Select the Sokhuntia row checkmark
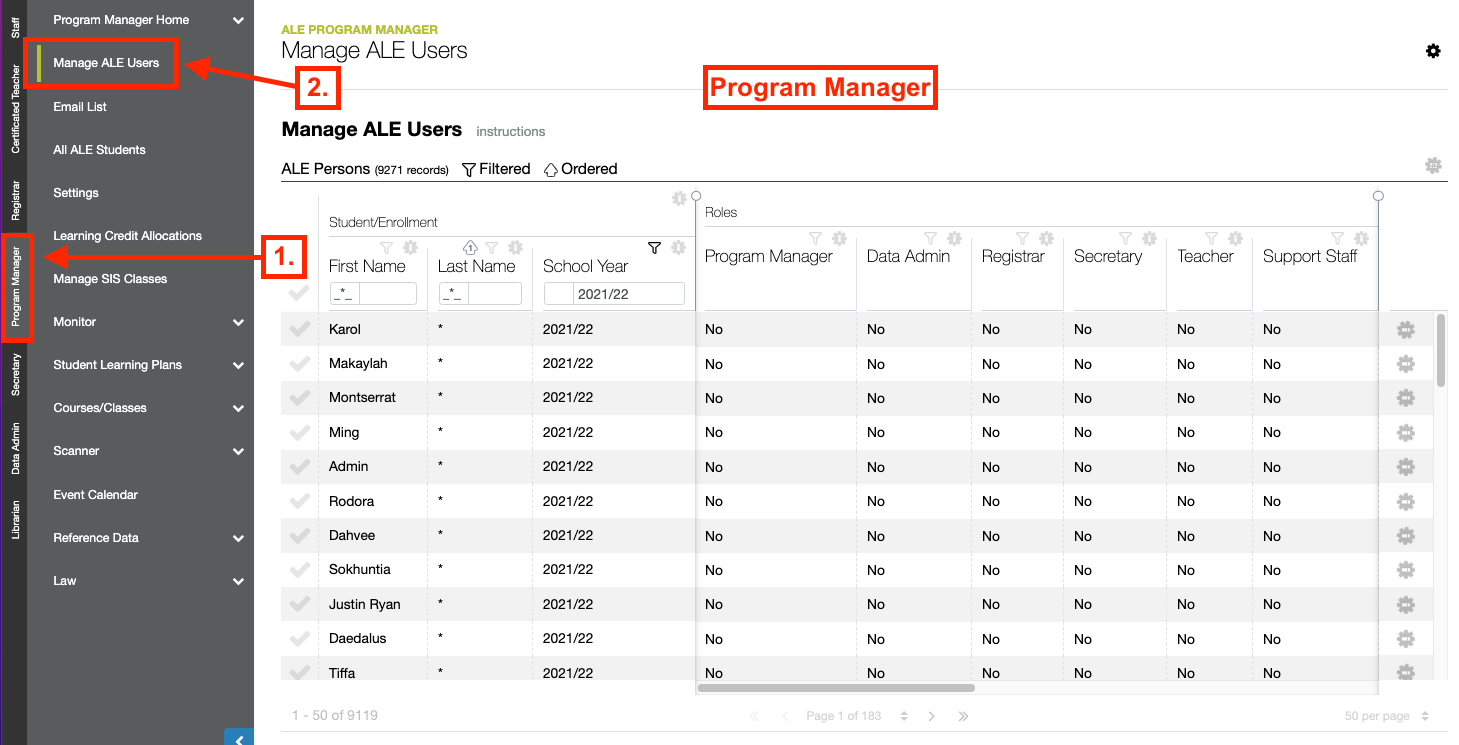1459x745 pixels. 299,570
